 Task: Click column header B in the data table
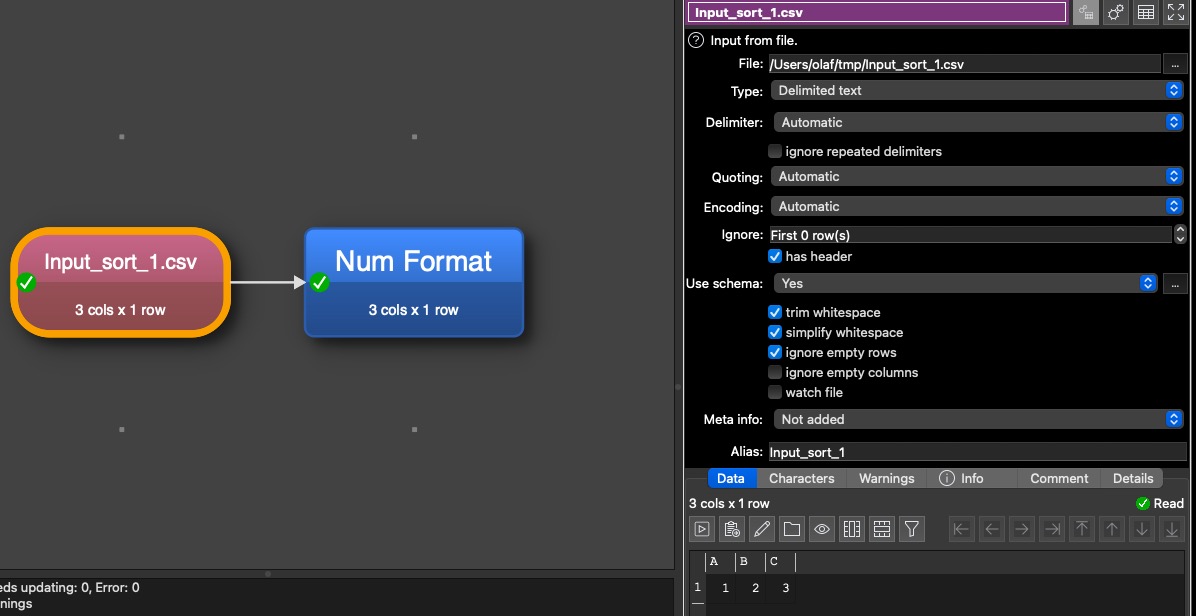tap(750, 562)
